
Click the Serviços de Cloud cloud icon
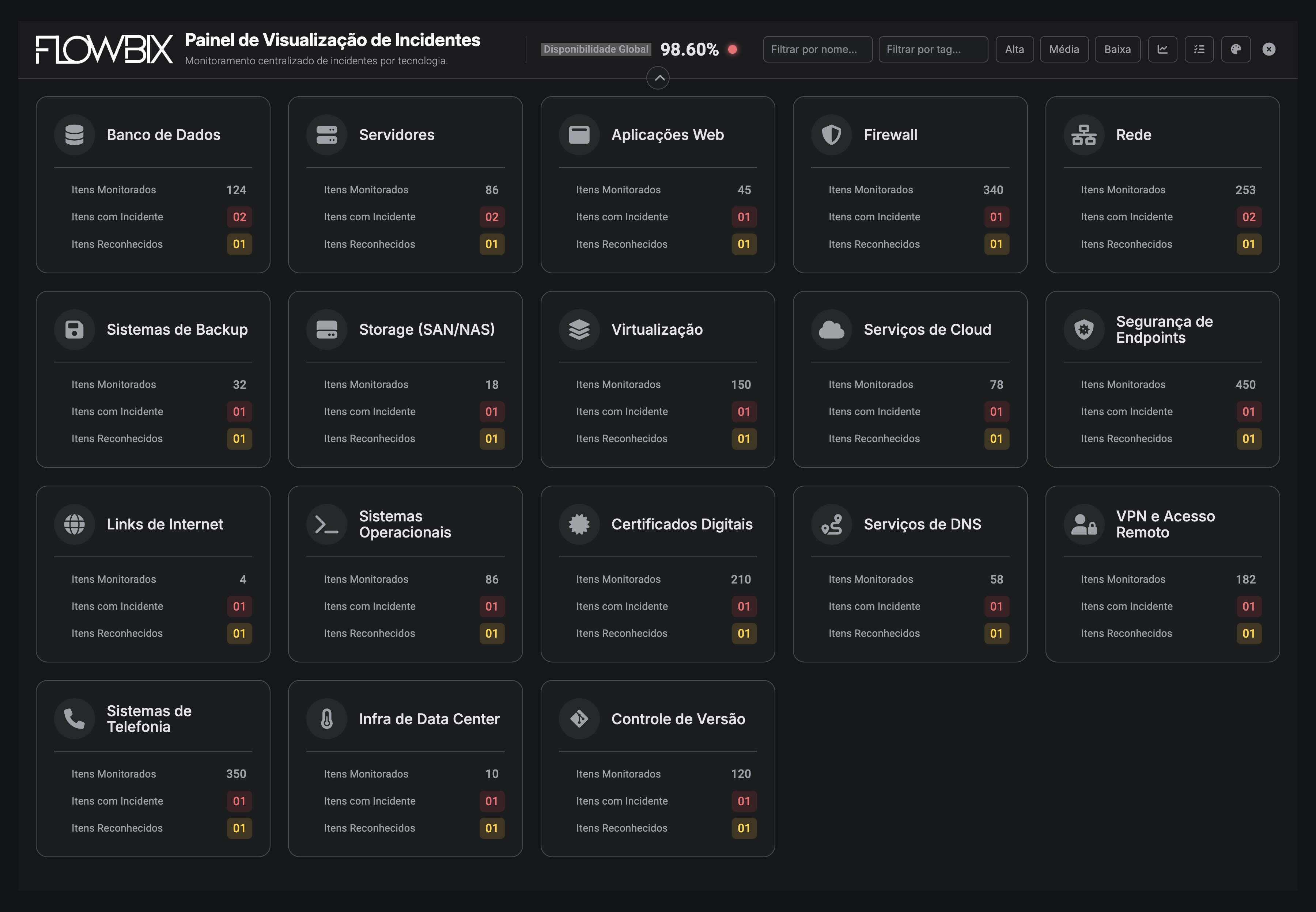tap(832, 330)
